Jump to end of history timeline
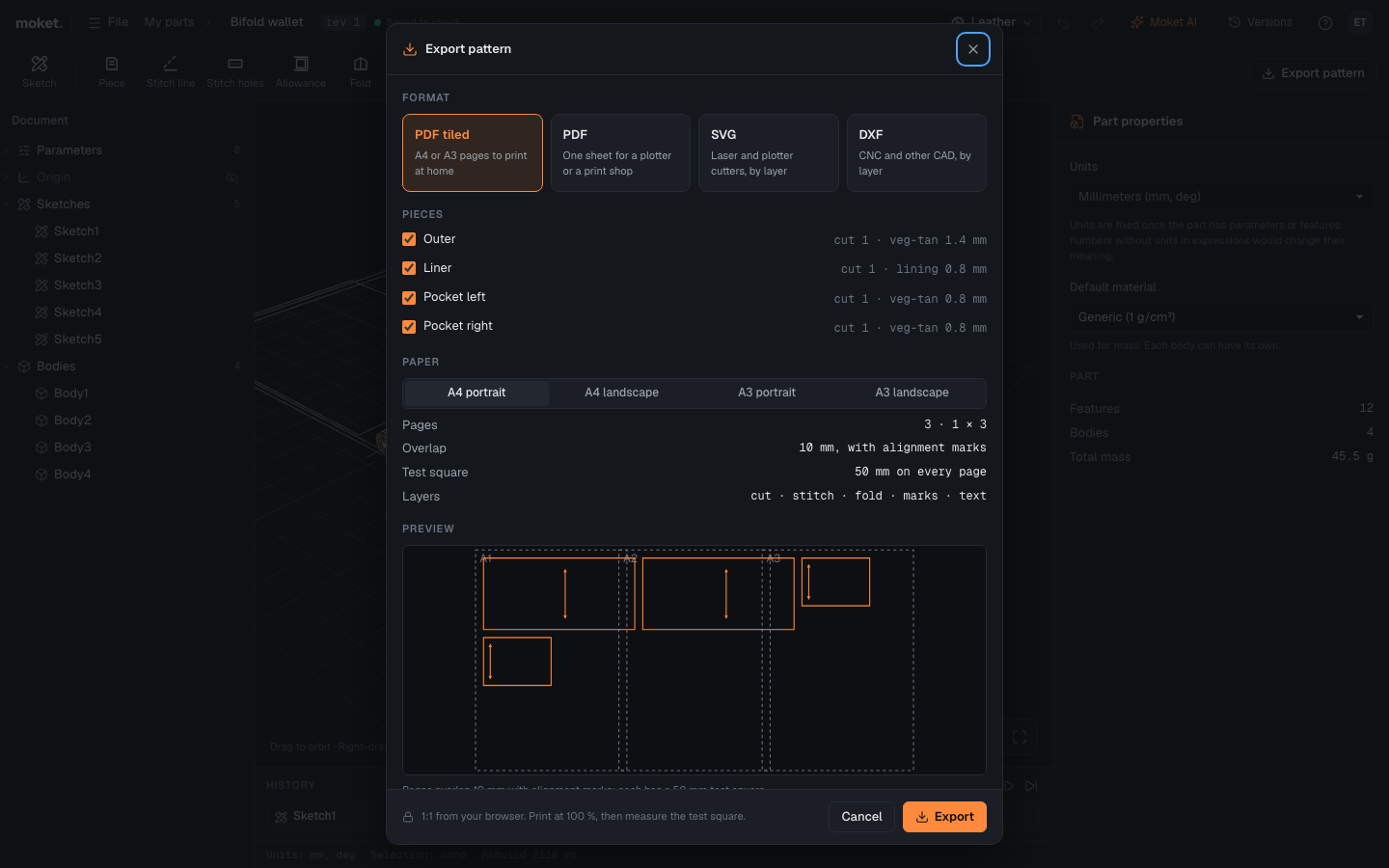The width and height of the screenshot is (1389, 868). [1031, 786]
